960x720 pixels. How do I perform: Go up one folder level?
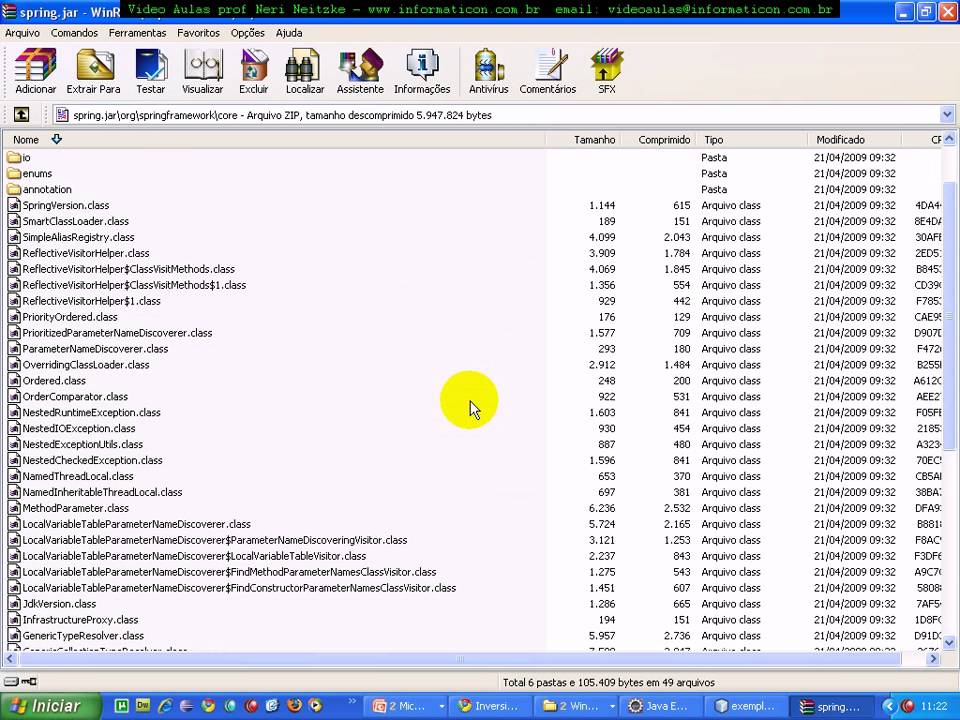coord(21,114)
